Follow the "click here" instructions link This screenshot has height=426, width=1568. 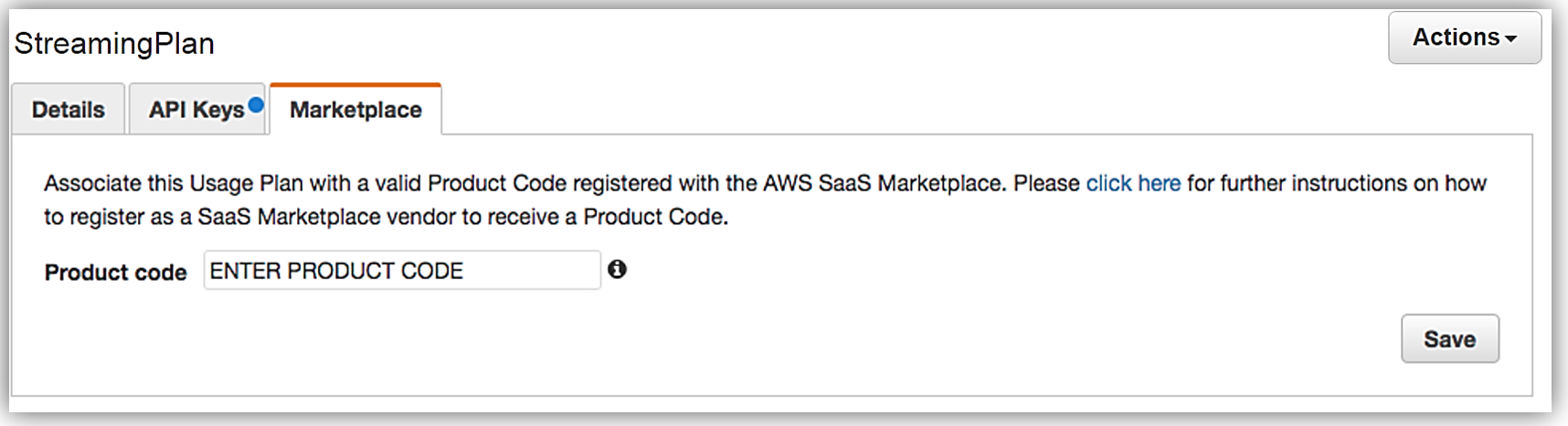[x=1133, y=183]
